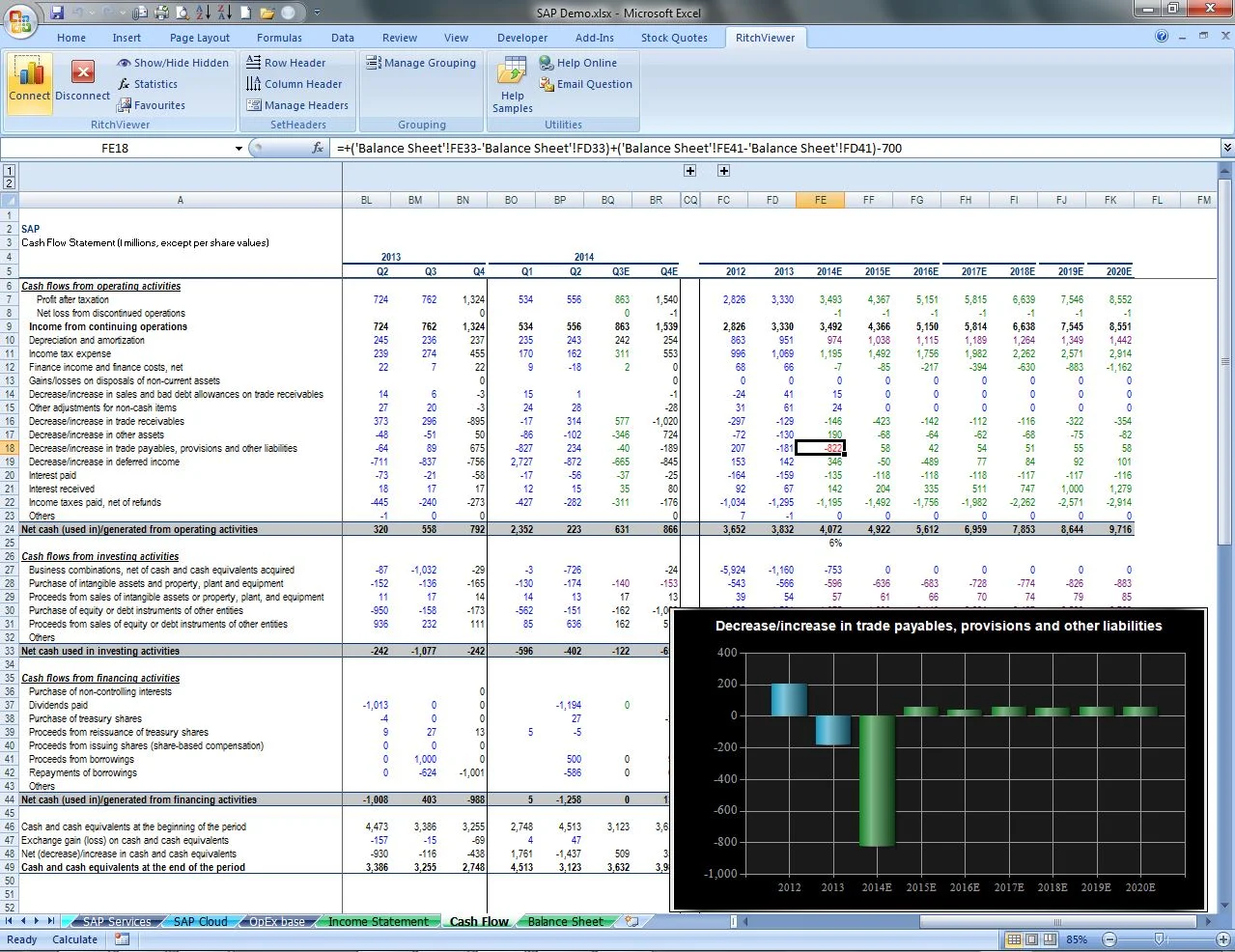Screen dimensions: 1235x952
Task: Switch to RitchViewer ribbon tab
Action: click(765, 38)
